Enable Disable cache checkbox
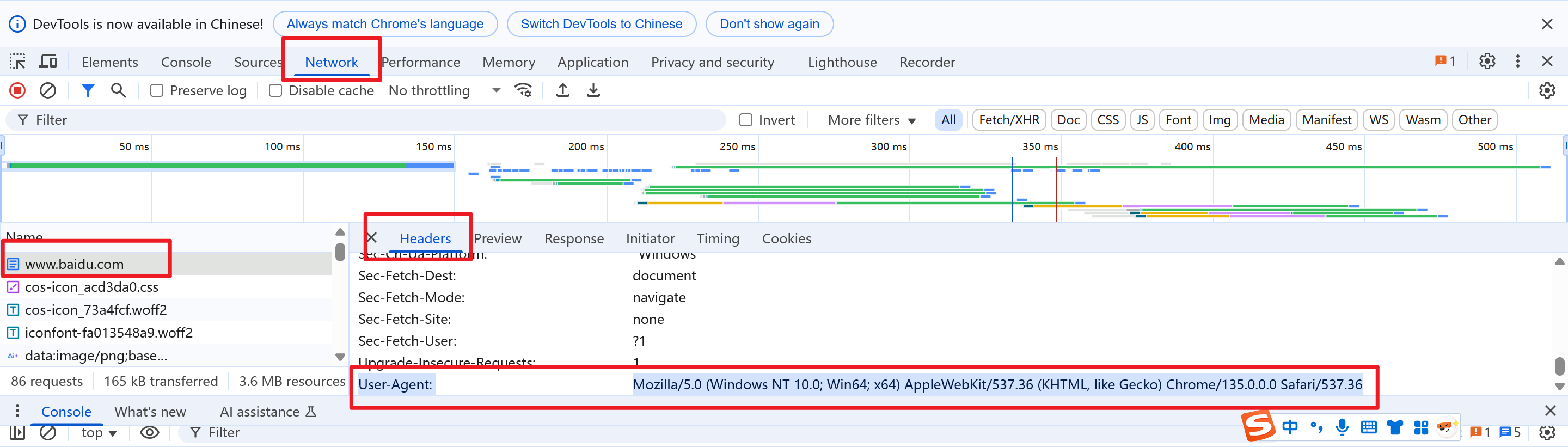This screenshot has width=1568, height=447. (275, 91)
